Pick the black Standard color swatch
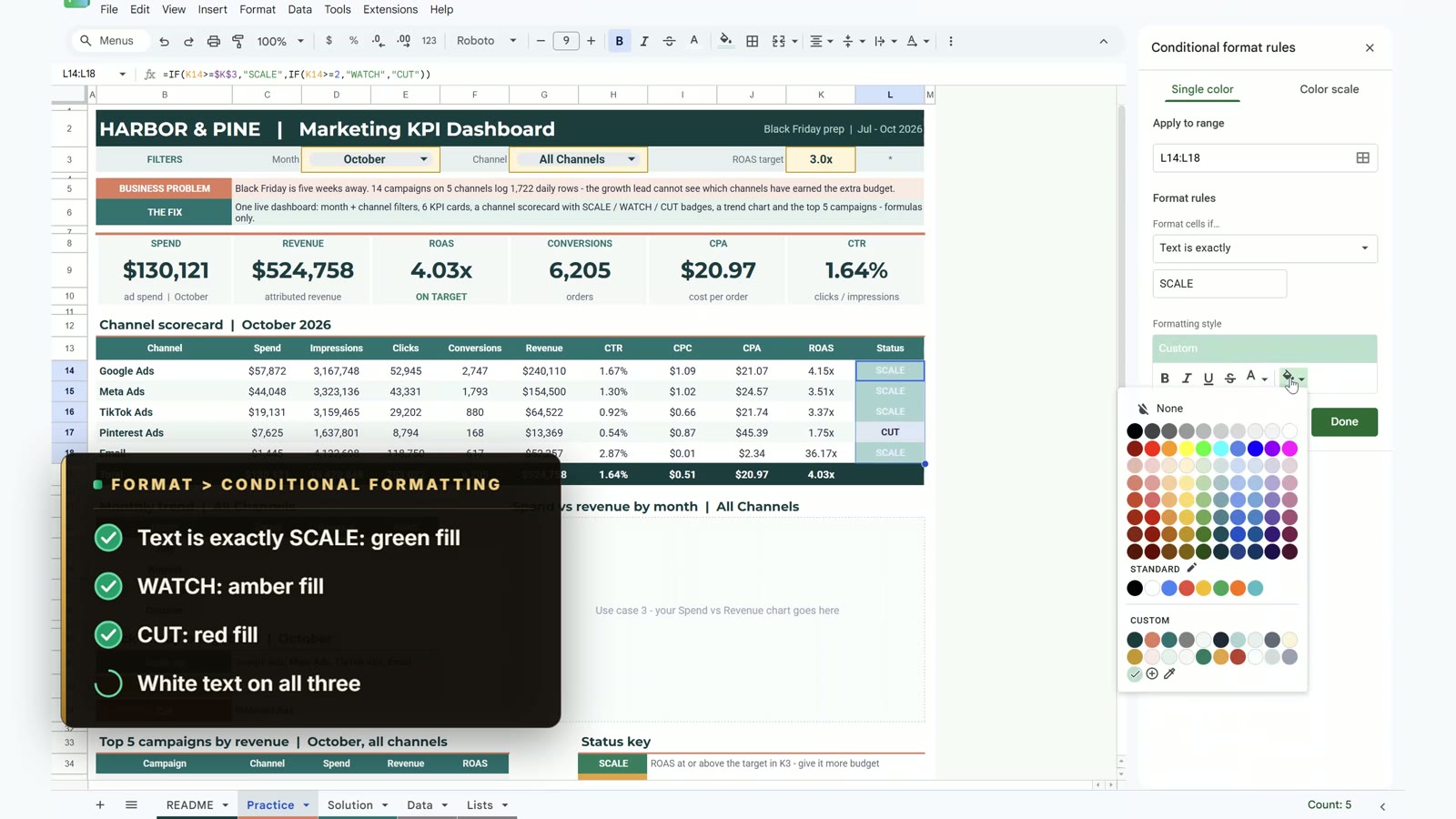Screen dimensions: 1456x819 [1135, 588]
